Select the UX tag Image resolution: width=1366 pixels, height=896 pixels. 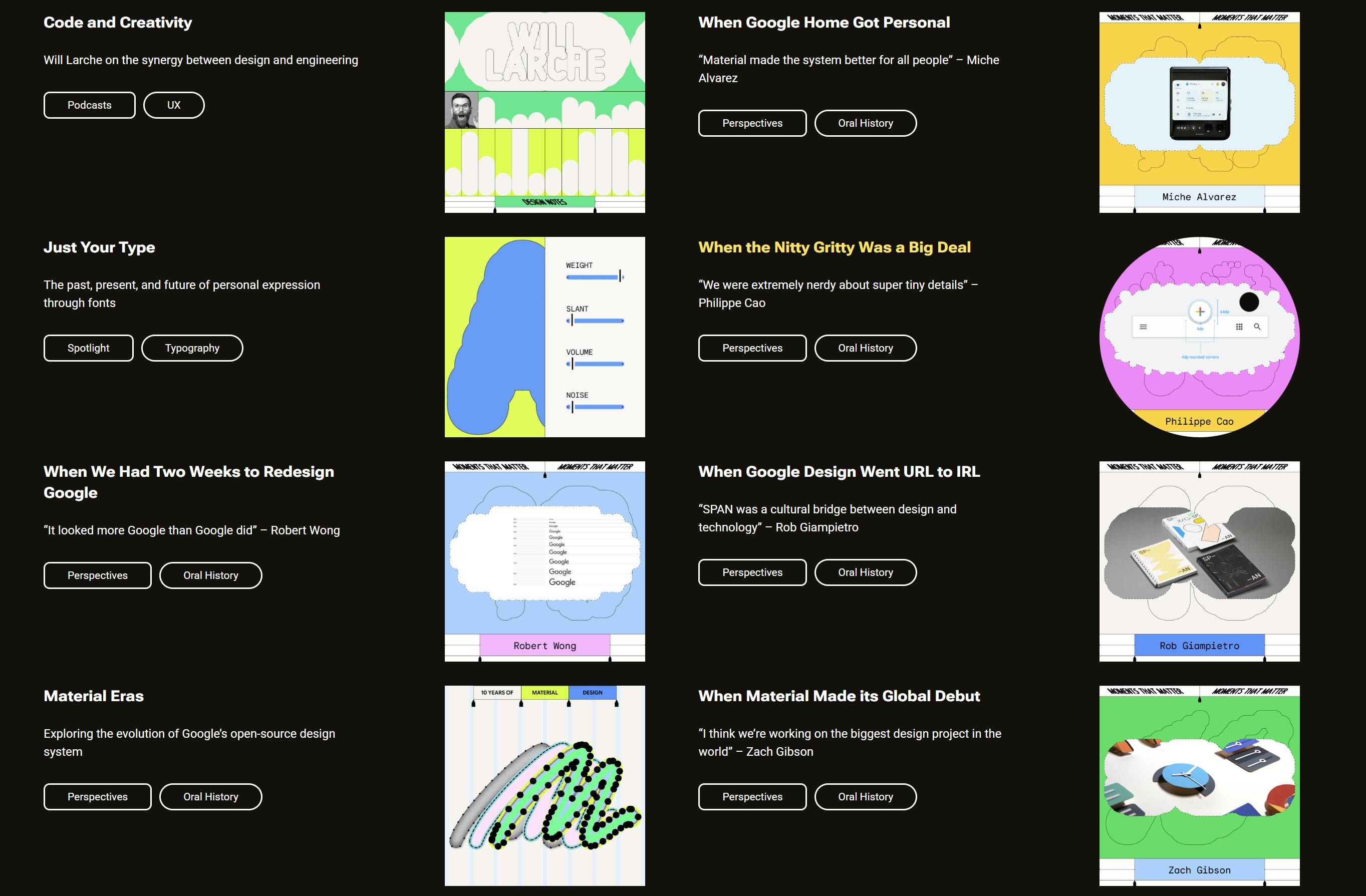coord(173,105)
